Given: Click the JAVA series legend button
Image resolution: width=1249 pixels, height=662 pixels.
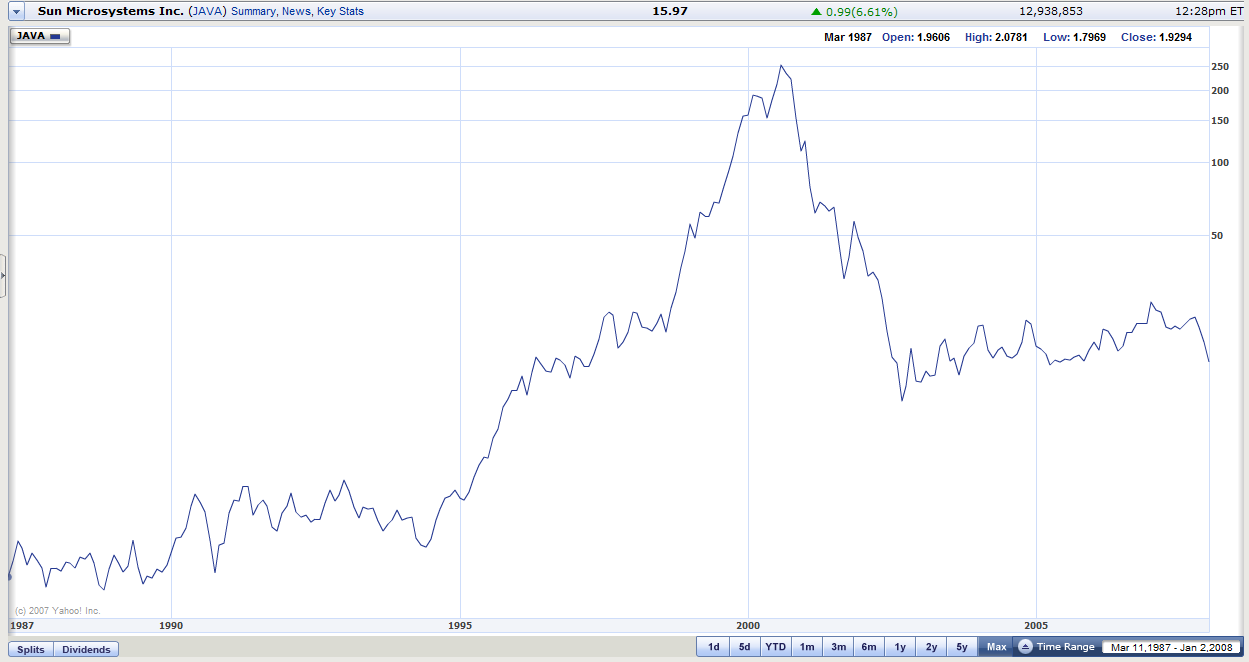Looking at the screenshot, I should pyautogui.click(x=40, y=35).
